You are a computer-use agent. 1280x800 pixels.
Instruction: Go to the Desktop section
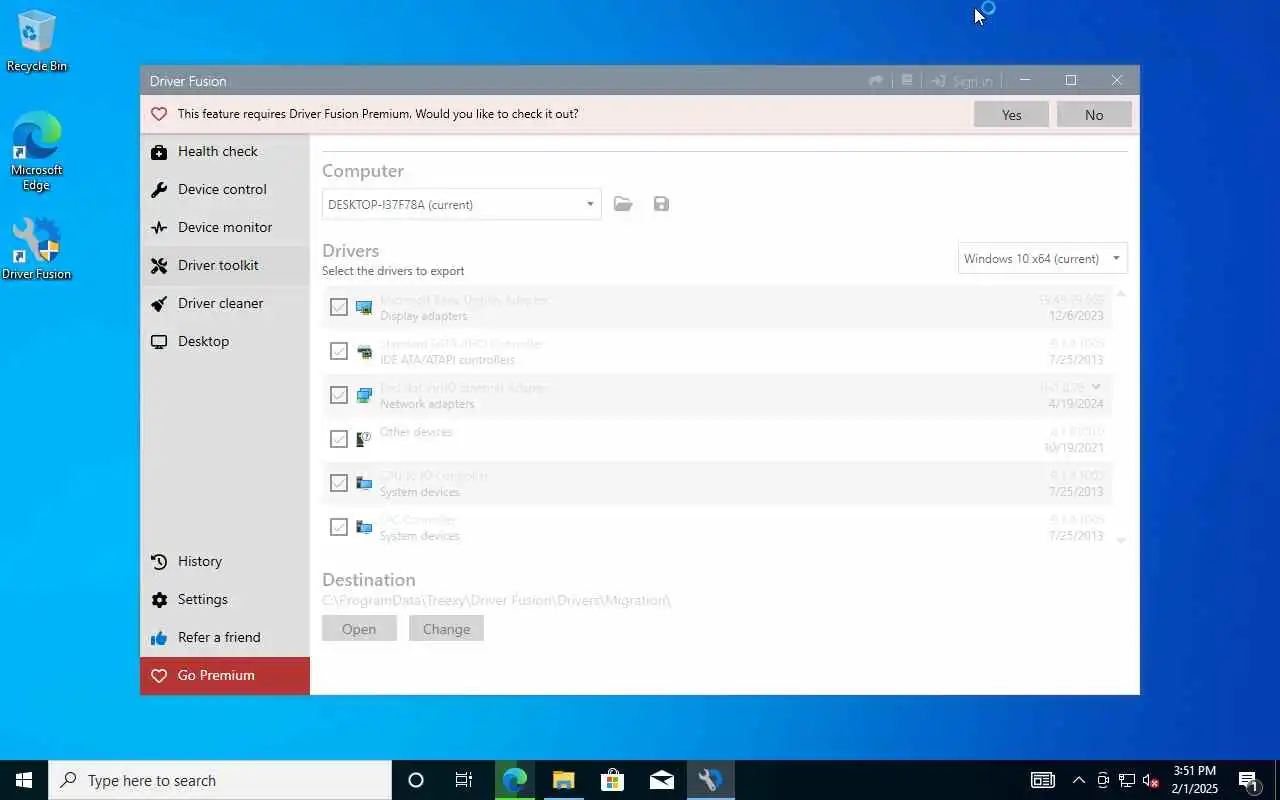(x=225, y=342)
